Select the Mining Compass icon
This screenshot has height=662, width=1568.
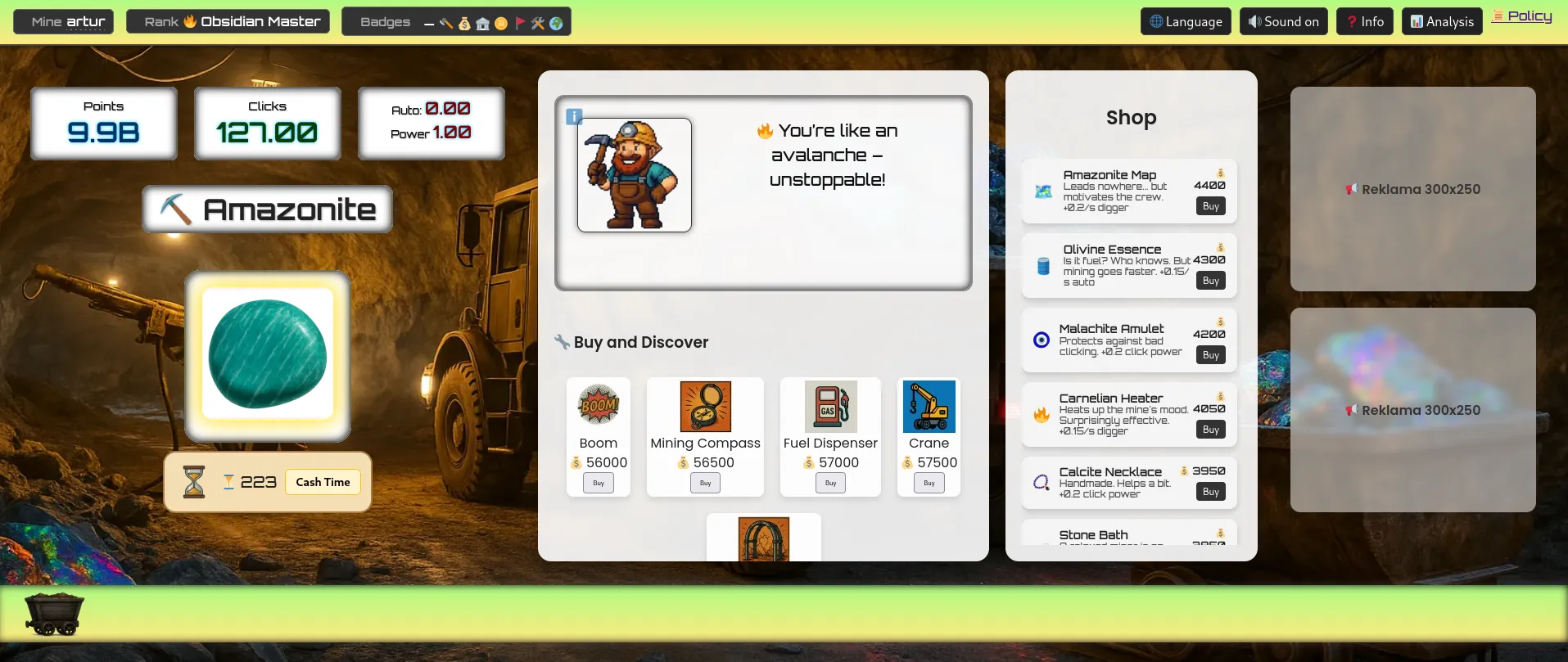705,406
